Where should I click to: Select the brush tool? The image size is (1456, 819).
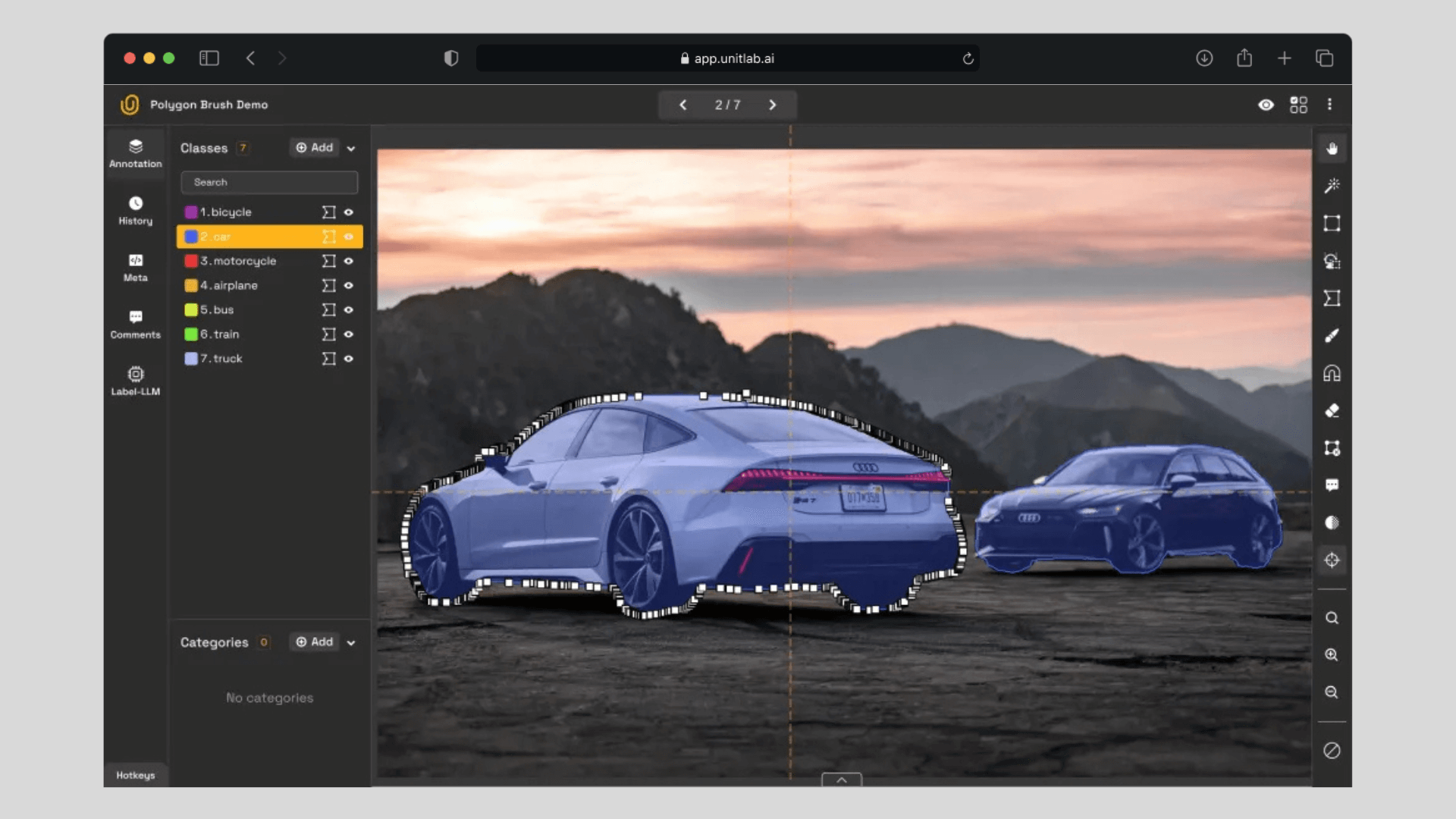point(1332,335)
